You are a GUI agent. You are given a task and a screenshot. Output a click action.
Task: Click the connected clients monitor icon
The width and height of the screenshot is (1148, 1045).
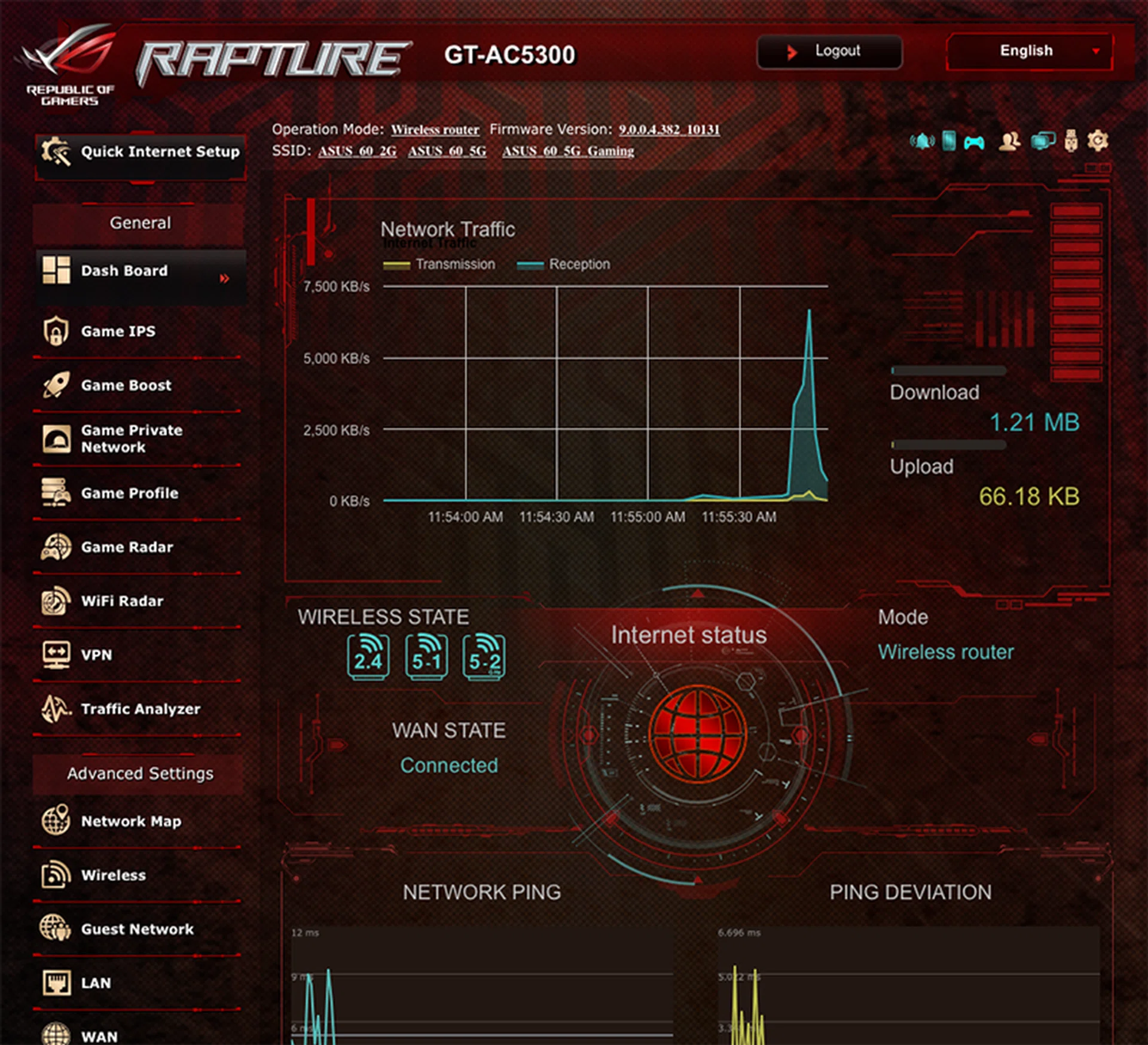point(1042,141)
